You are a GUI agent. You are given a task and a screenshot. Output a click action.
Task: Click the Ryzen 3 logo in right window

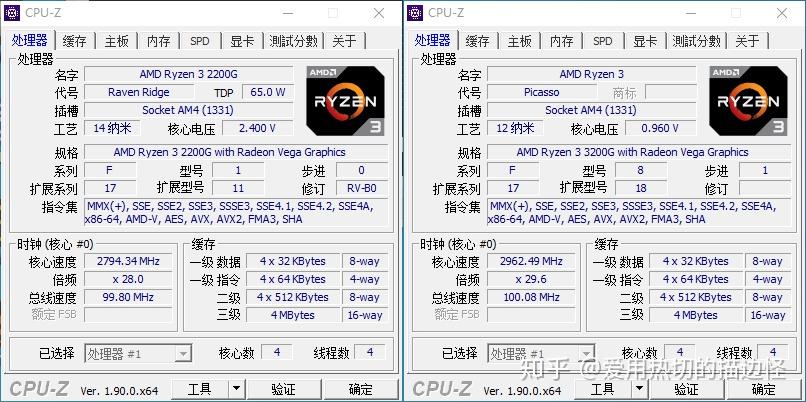(748, 101)
